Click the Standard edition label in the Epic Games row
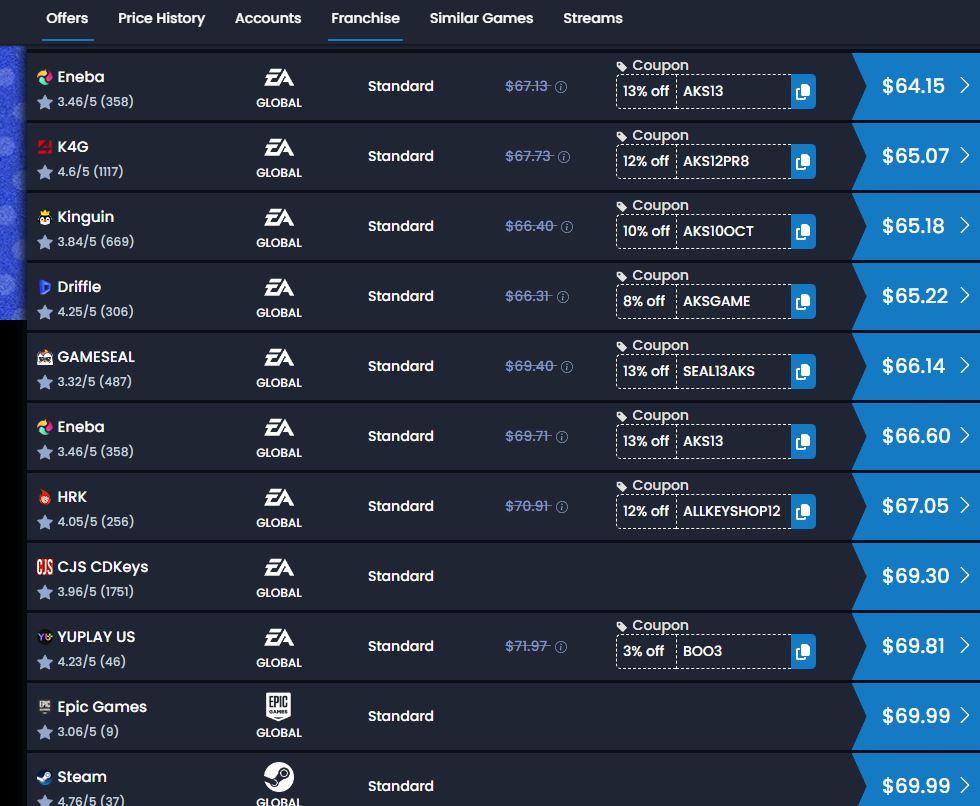This screenshot has height=806, width=980. tap(401, 716)
